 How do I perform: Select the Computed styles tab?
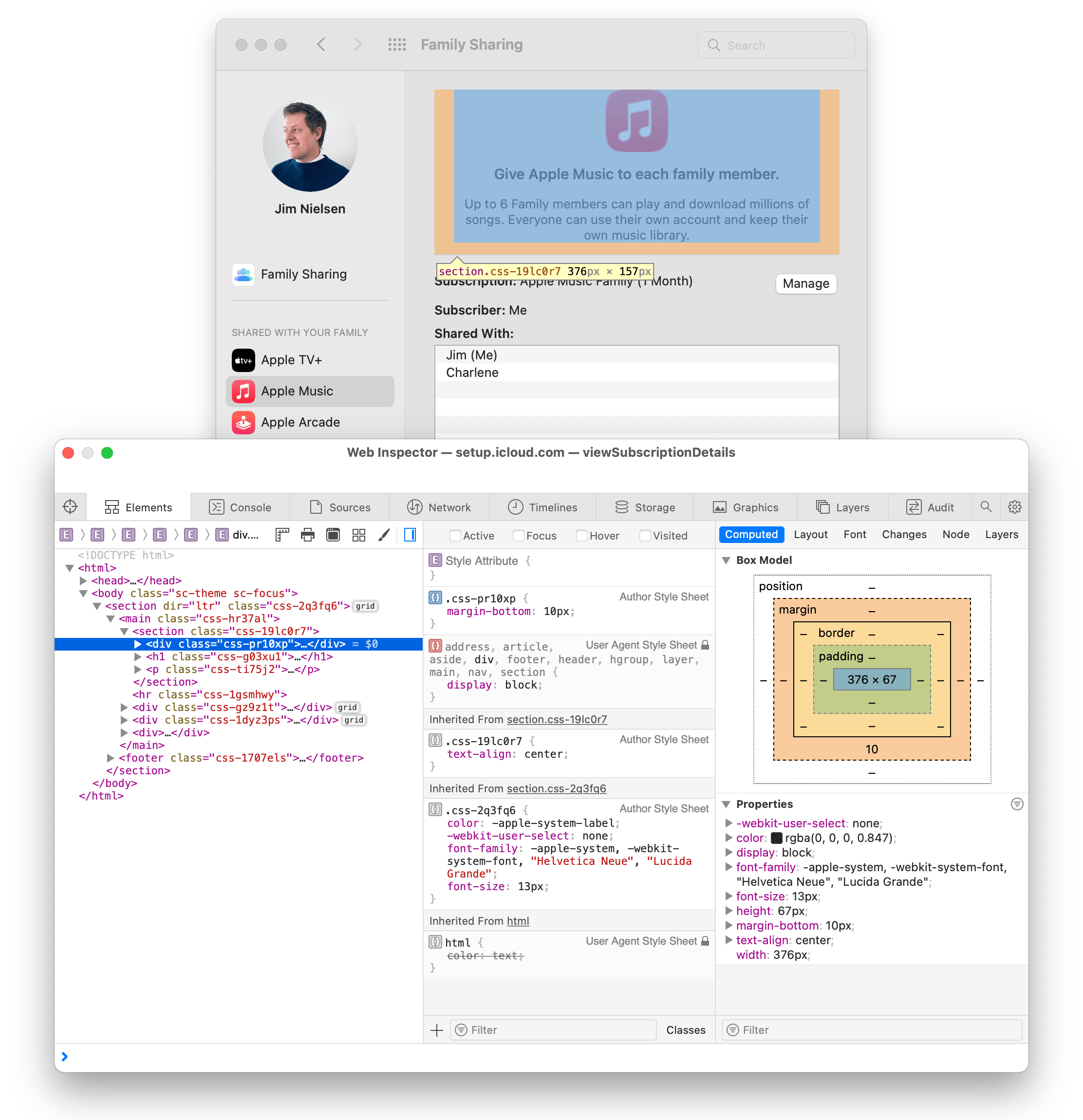tap(751, 535)
